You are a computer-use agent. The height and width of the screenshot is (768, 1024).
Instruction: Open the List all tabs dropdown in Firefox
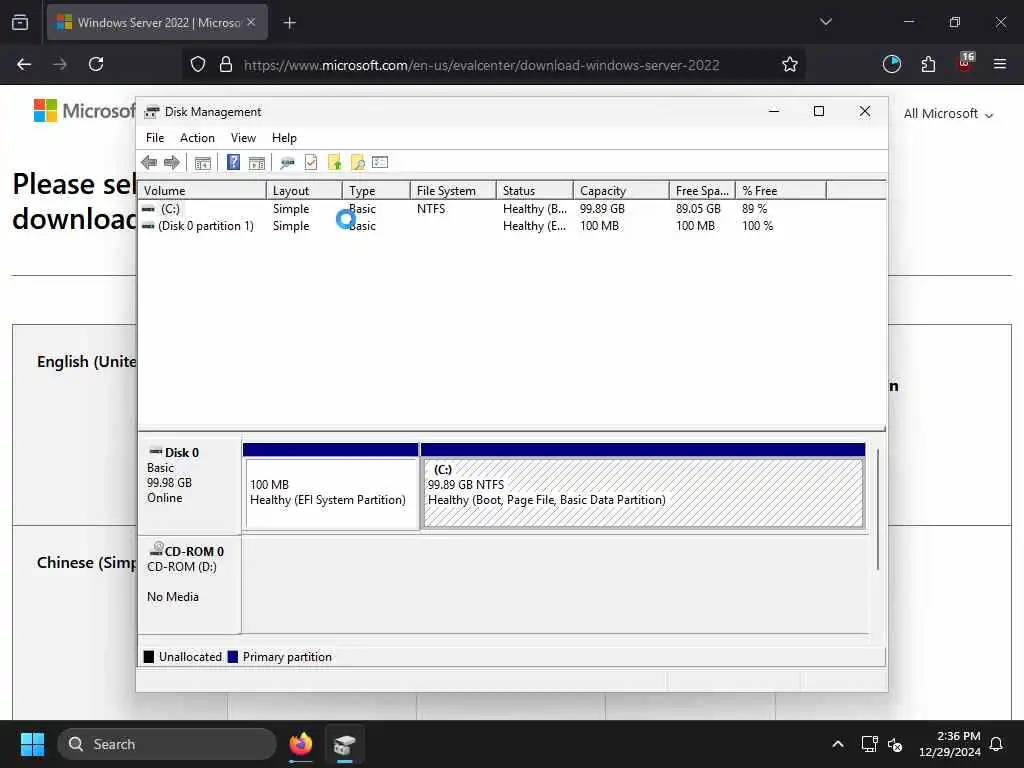[825, 22]
